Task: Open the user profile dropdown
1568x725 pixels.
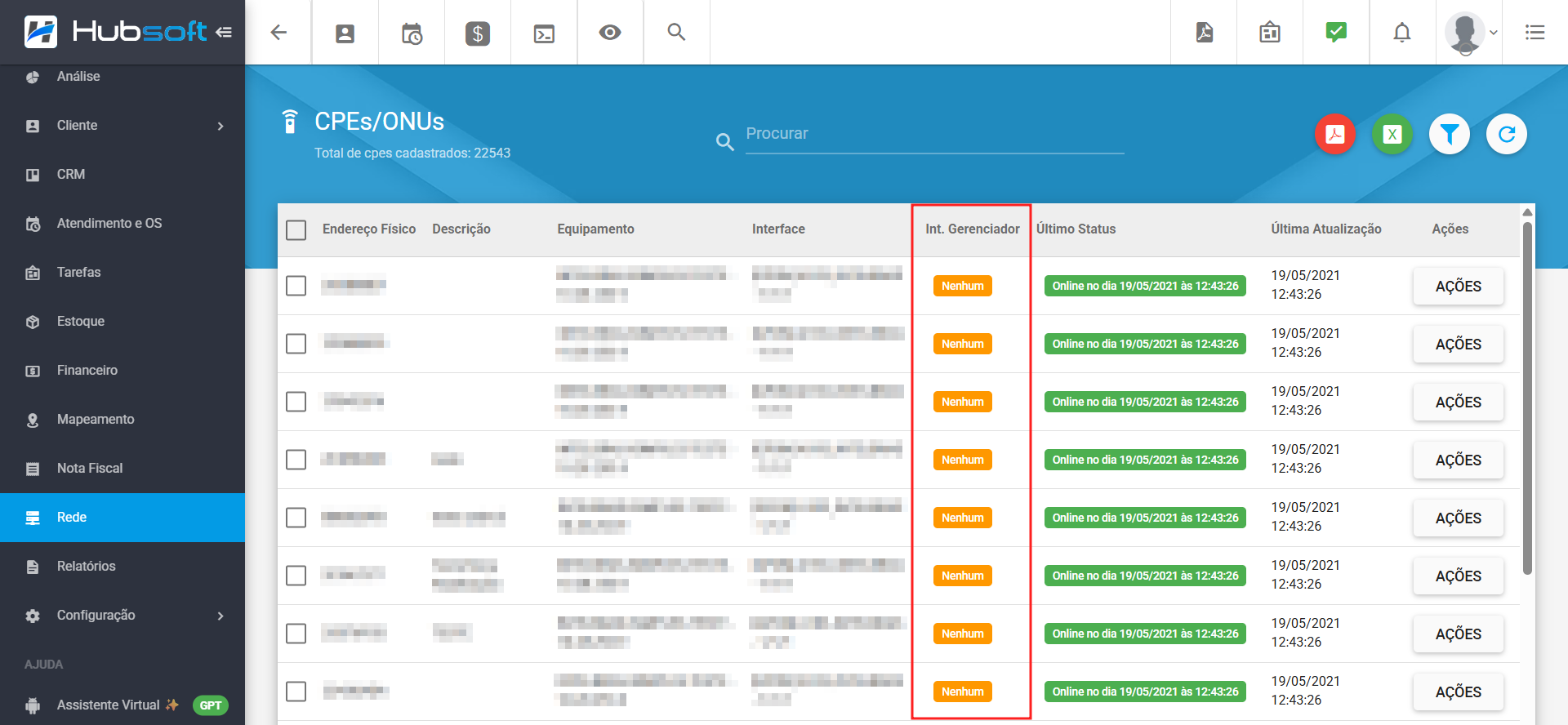Action: click(x=1471, y=33)
